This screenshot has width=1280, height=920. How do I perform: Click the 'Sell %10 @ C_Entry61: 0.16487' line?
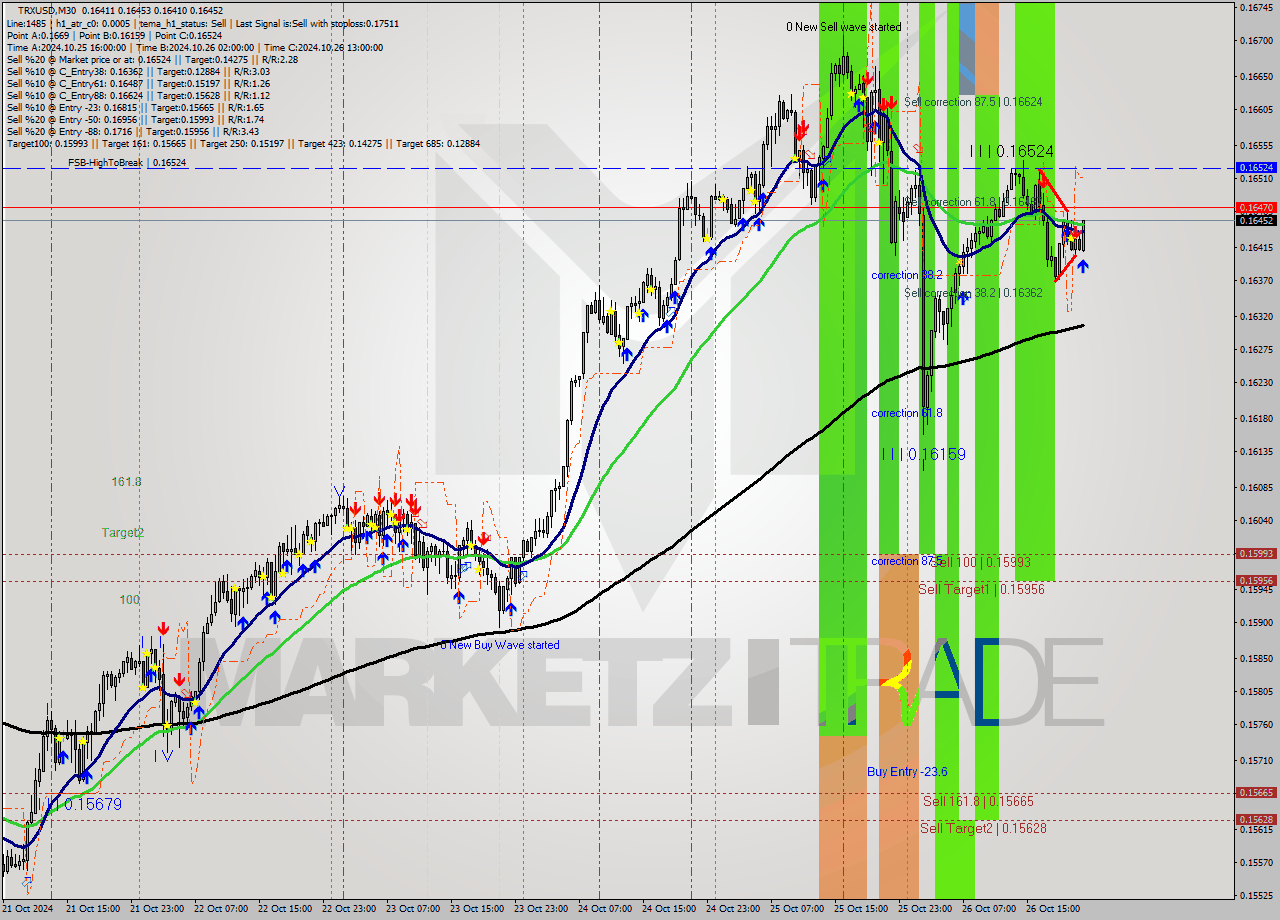coord(138,83)
